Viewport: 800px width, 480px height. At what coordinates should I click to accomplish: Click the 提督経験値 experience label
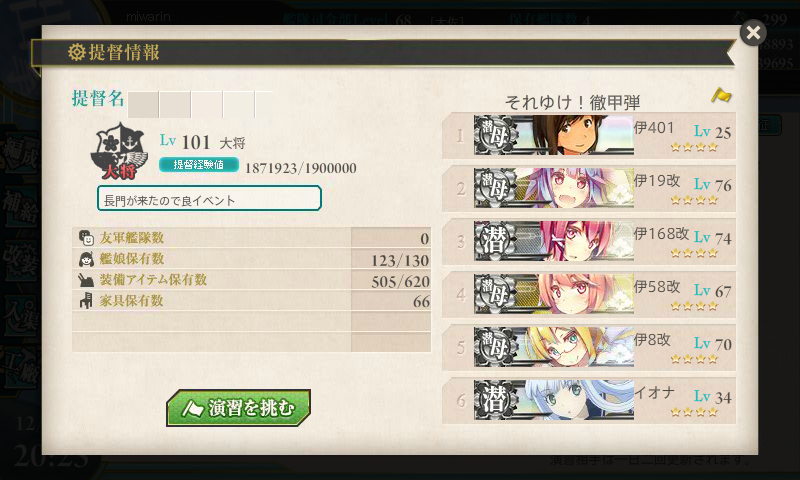point(198,165)
